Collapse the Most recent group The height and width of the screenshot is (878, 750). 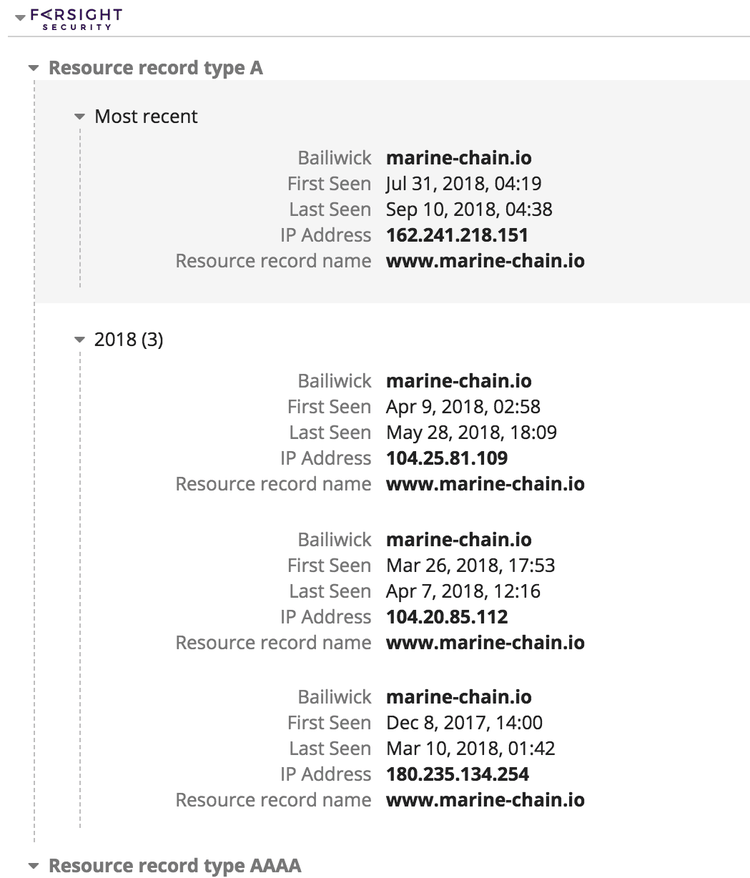pyautogui.click(x=80, y=117)
